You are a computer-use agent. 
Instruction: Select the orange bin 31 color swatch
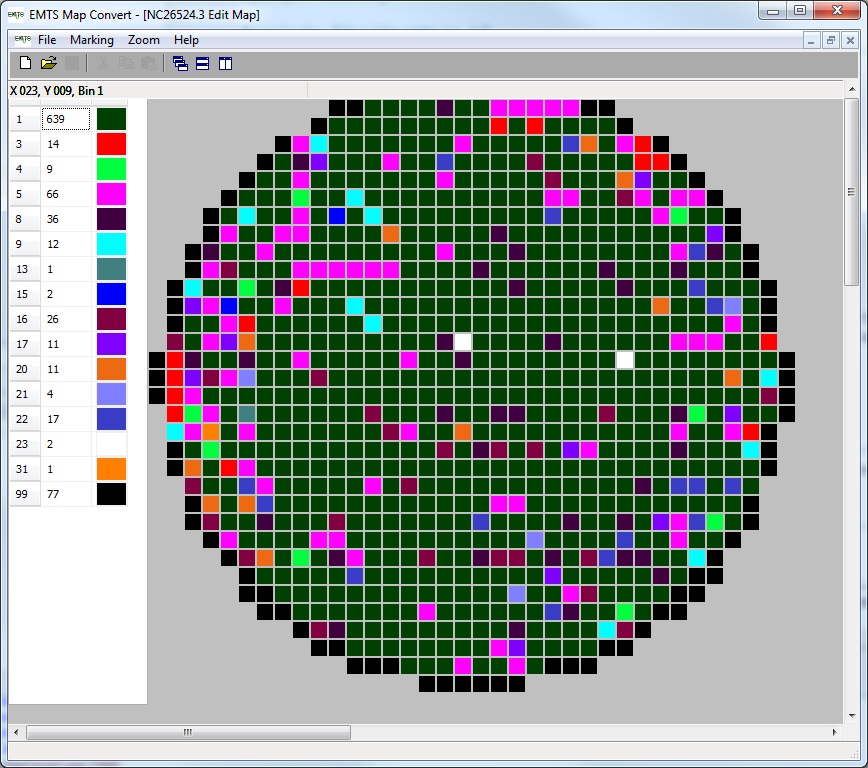pos(111,469)
